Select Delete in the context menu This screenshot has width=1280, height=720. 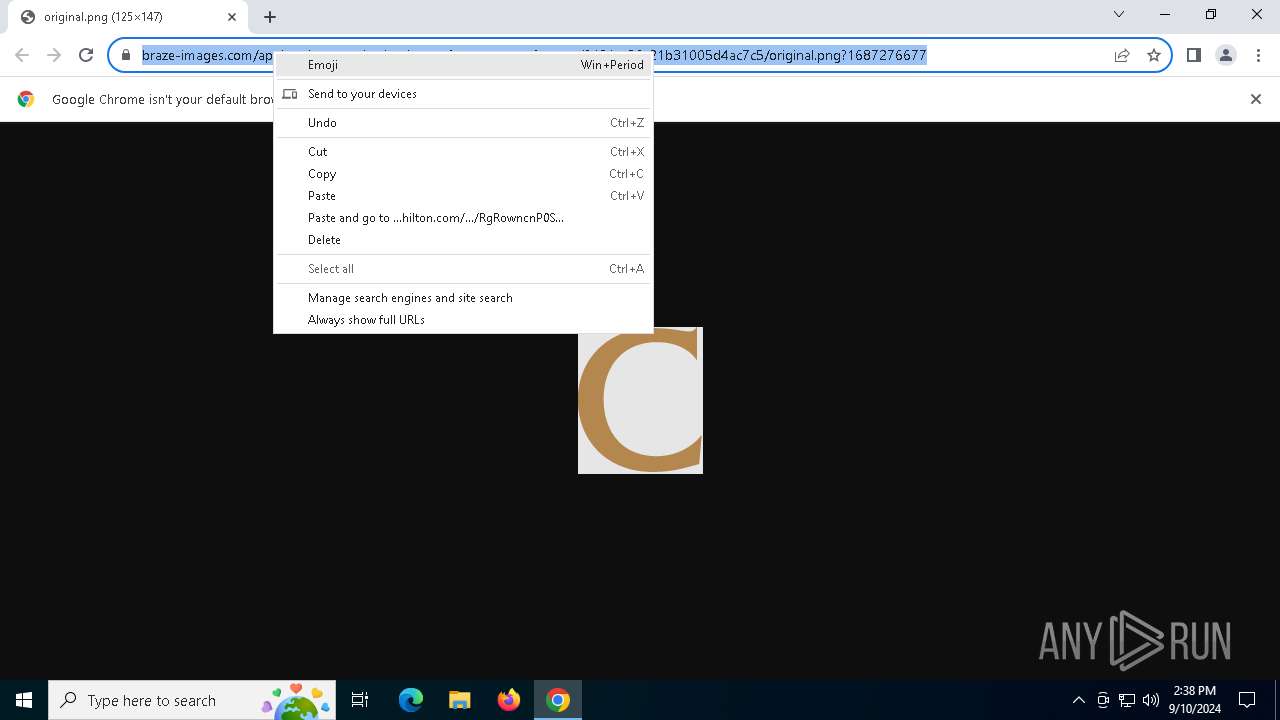(x=463, y=240)
